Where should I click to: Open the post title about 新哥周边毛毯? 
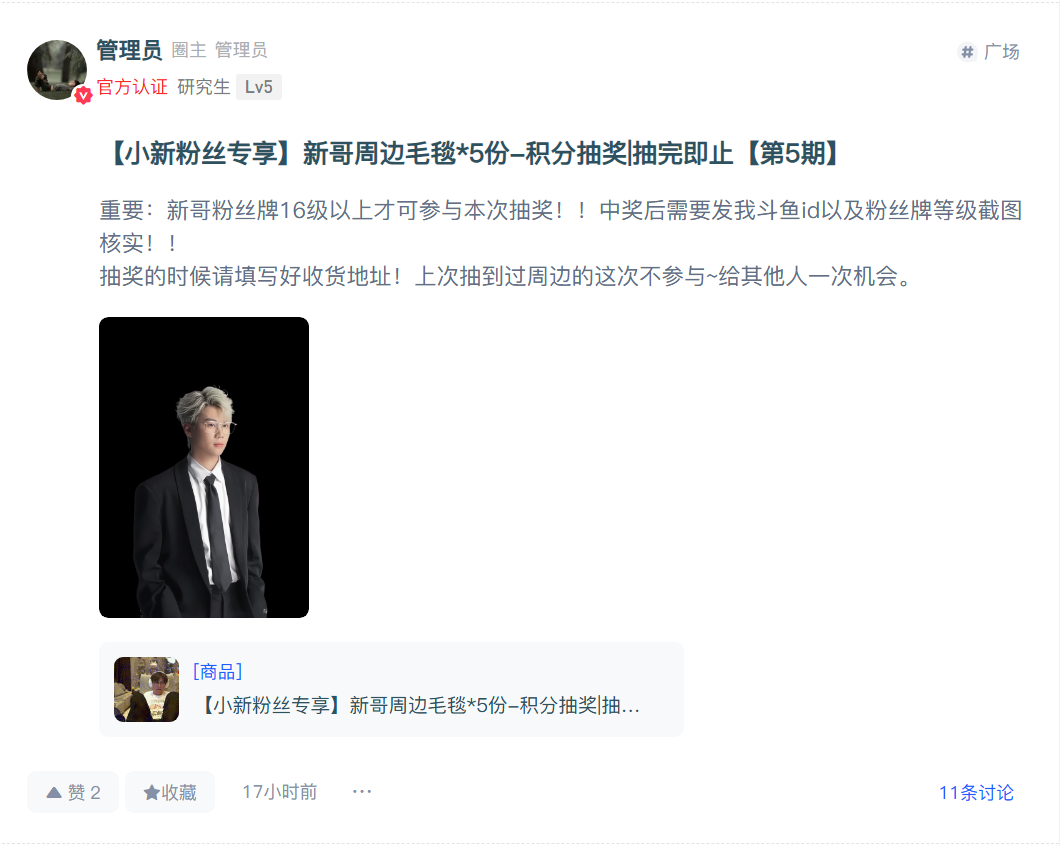(472, 154)
